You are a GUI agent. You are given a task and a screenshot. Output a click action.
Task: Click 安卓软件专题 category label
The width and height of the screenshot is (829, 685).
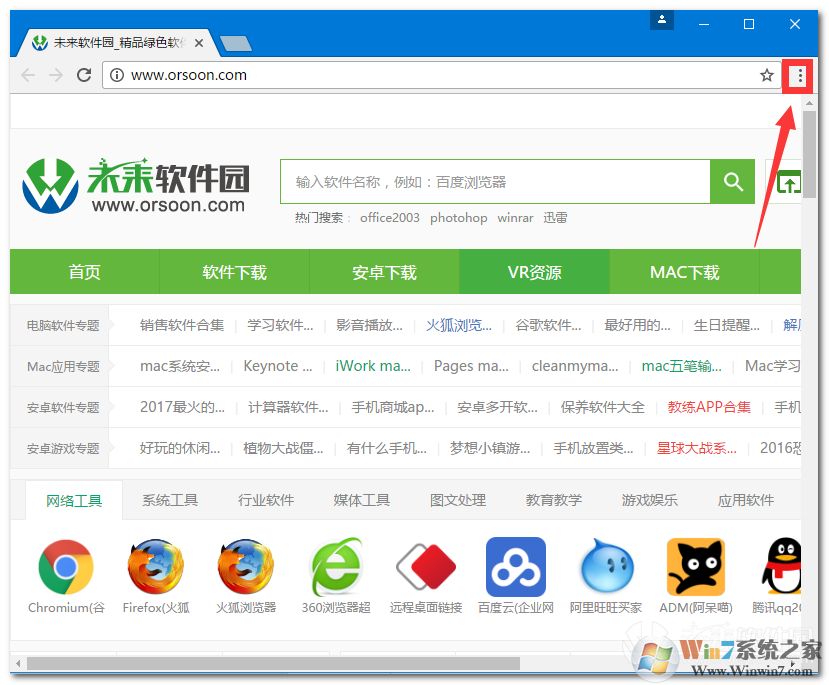[63, 408]
